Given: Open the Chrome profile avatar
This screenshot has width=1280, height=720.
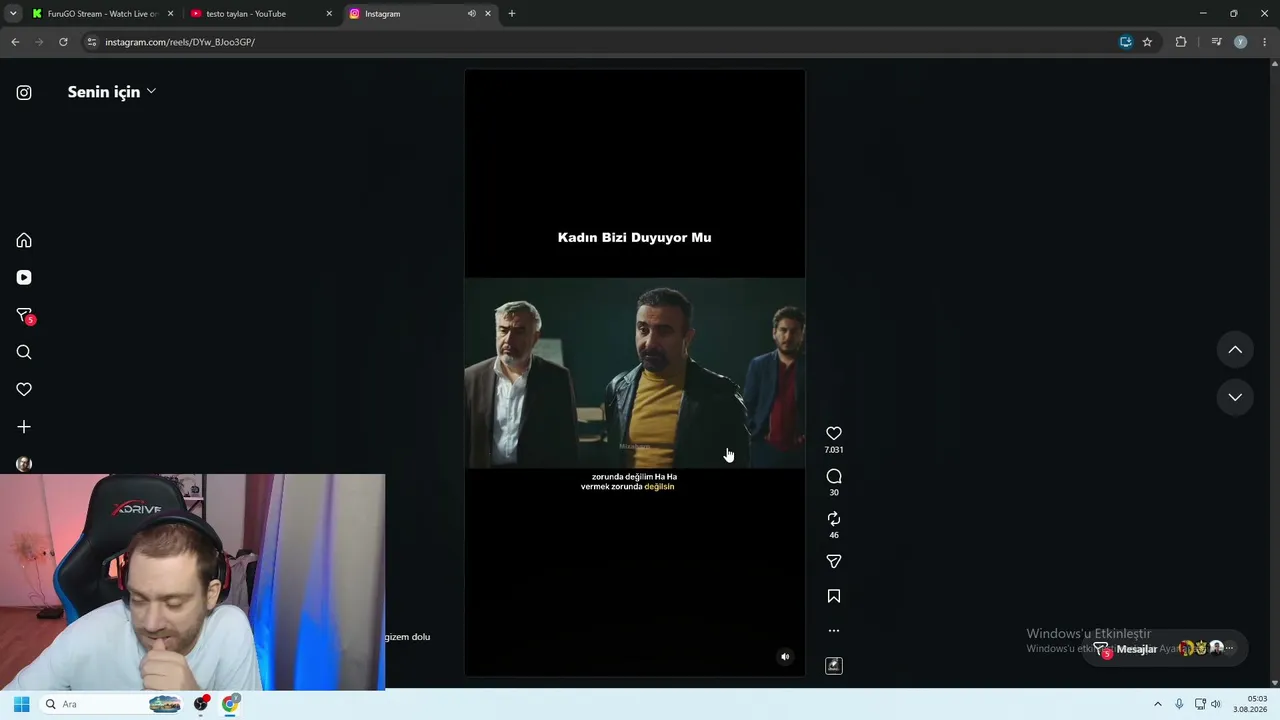Looking at the screenshot, I should (1241, 42).
